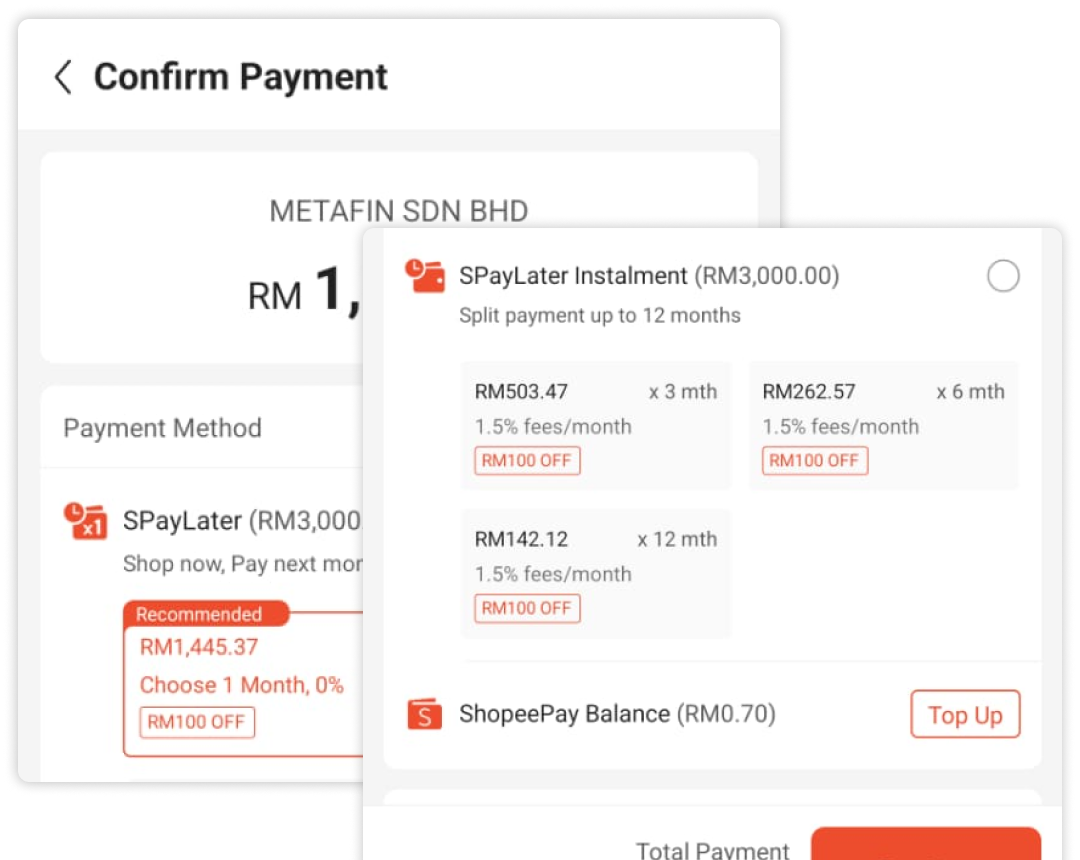The width and height of the screenshot is (1080, 860).
Task: Choose the RM503.47 x 3 mth plan
Action: 596,425
